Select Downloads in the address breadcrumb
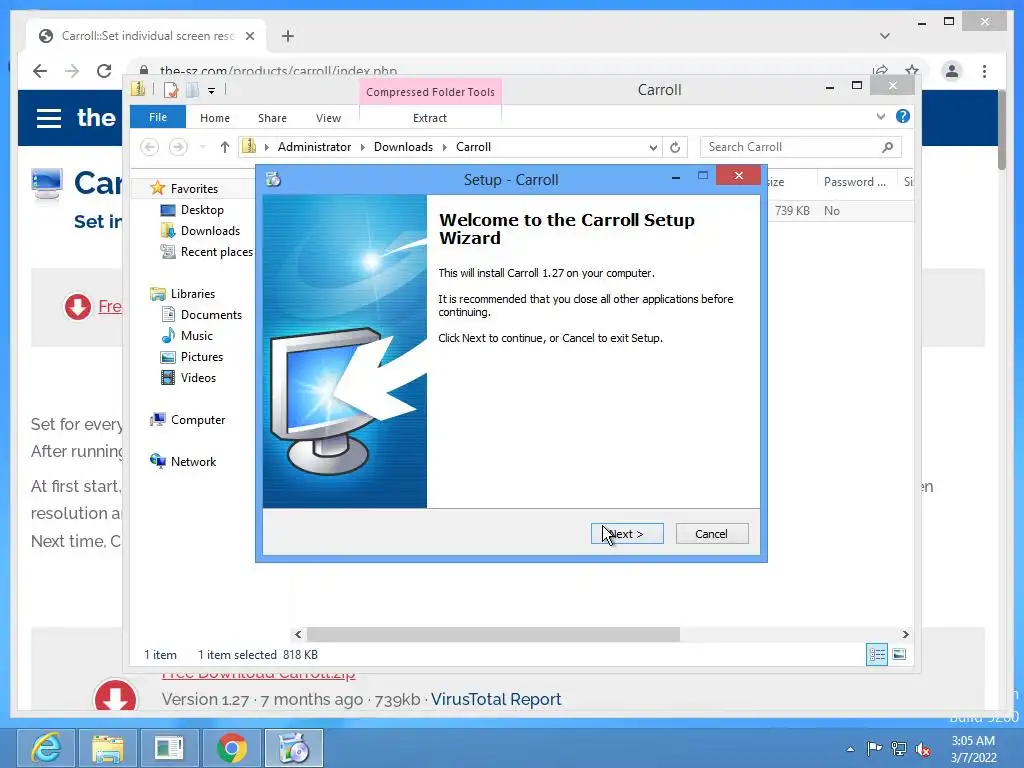Screen dimensions: 1024x768 [x=403, y=147]
